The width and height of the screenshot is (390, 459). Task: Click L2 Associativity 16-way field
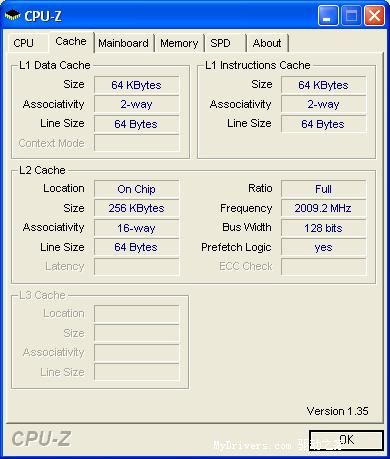[137, 228]
